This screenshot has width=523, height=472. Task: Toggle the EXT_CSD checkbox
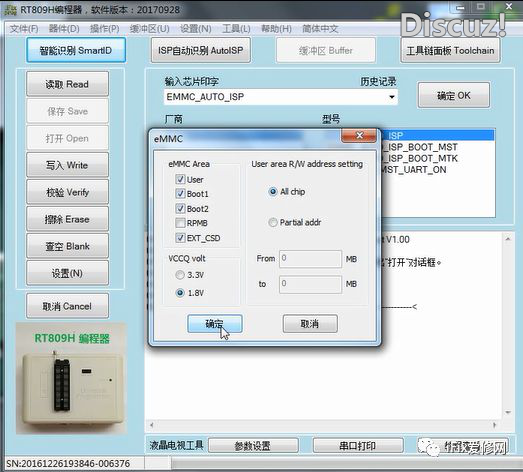tap(180, 238)
